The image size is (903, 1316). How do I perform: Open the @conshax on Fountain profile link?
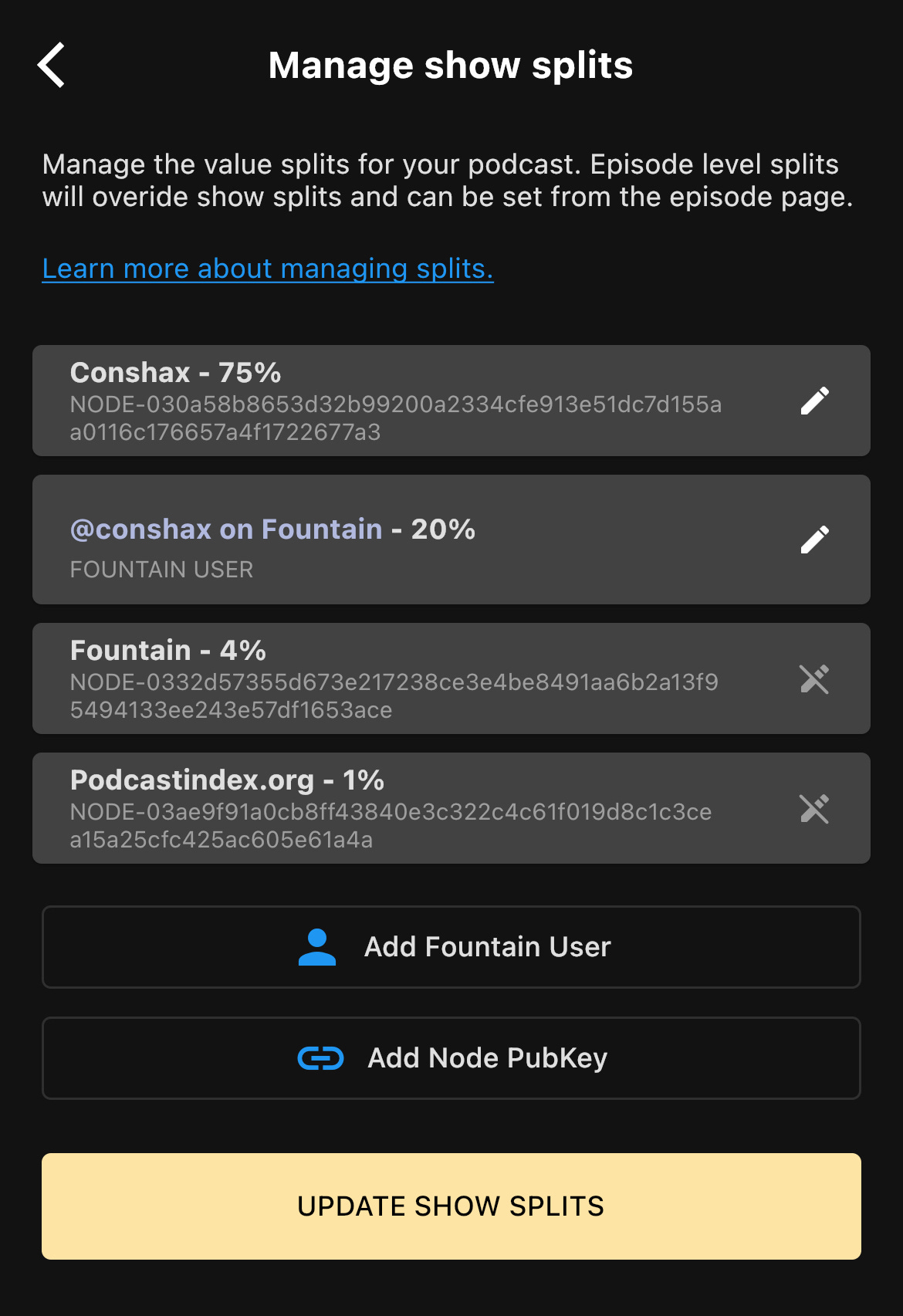(226, 529)
